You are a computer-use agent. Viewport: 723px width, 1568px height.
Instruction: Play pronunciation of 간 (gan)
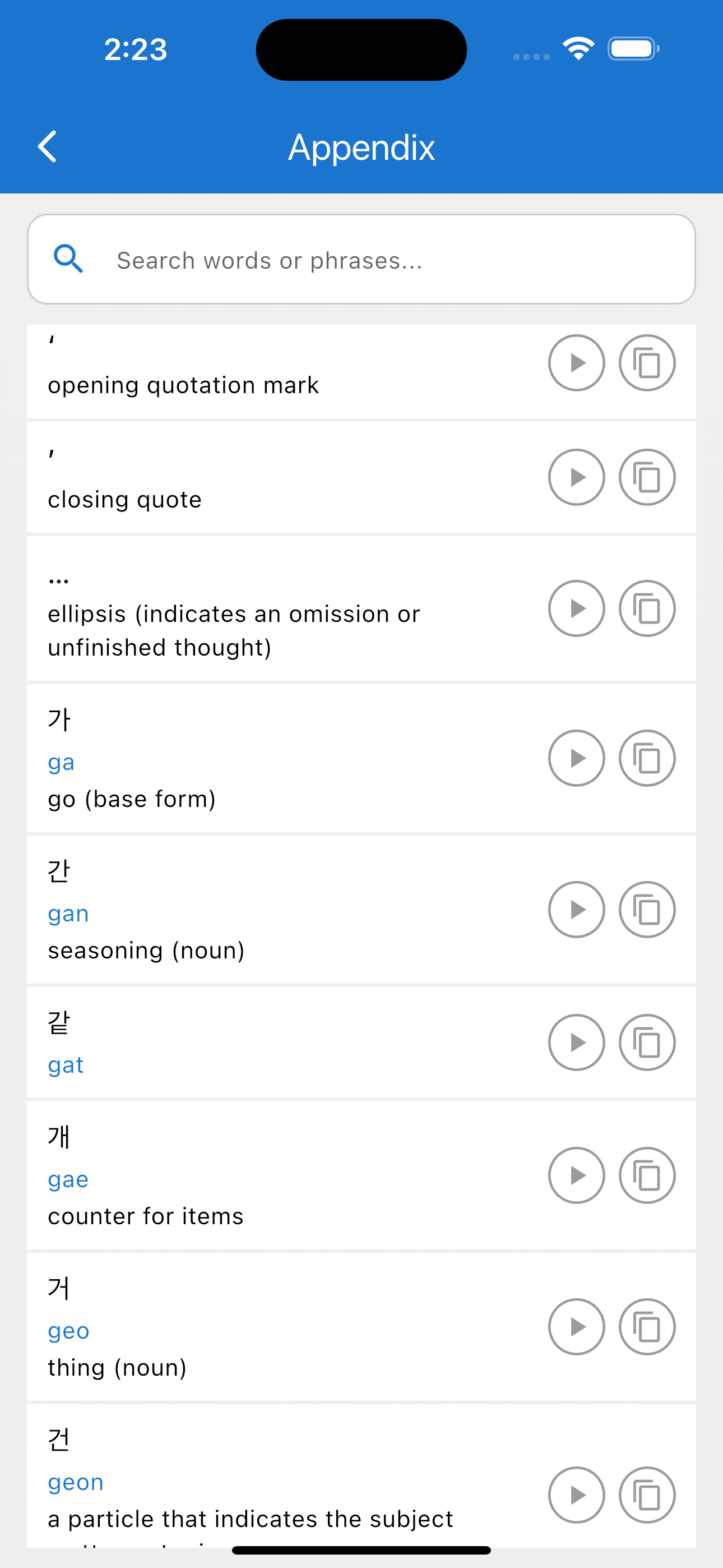576,910
